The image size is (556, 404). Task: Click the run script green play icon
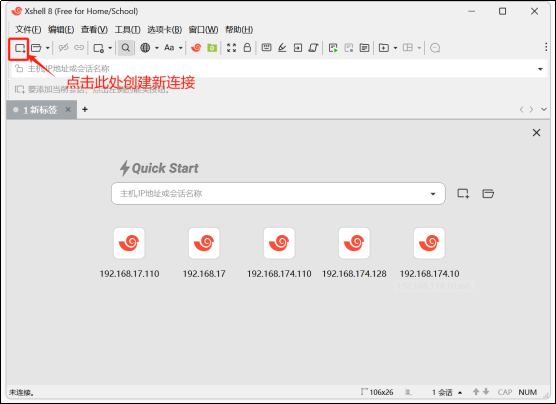[x=333, y=48]
